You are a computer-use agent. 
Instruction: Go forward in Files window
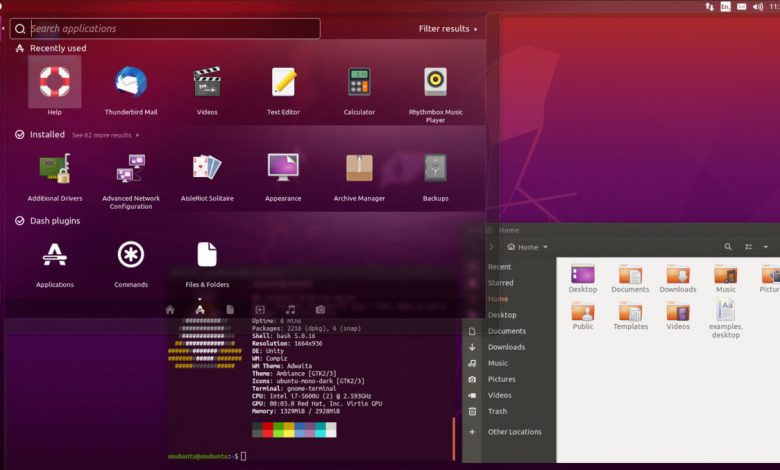[491, 247]
